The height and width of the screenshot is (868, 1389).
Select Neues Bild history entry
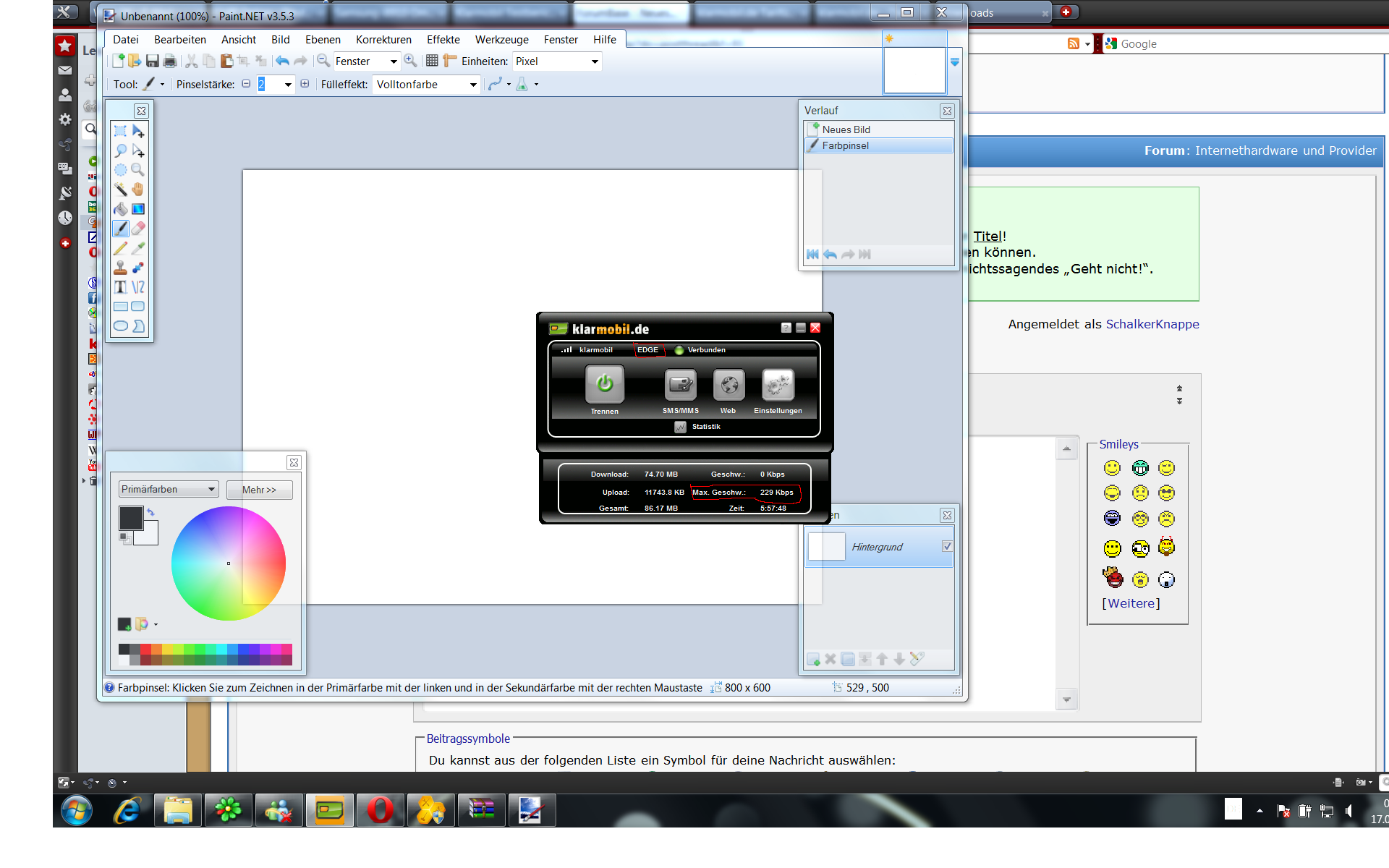click(846, 129)
